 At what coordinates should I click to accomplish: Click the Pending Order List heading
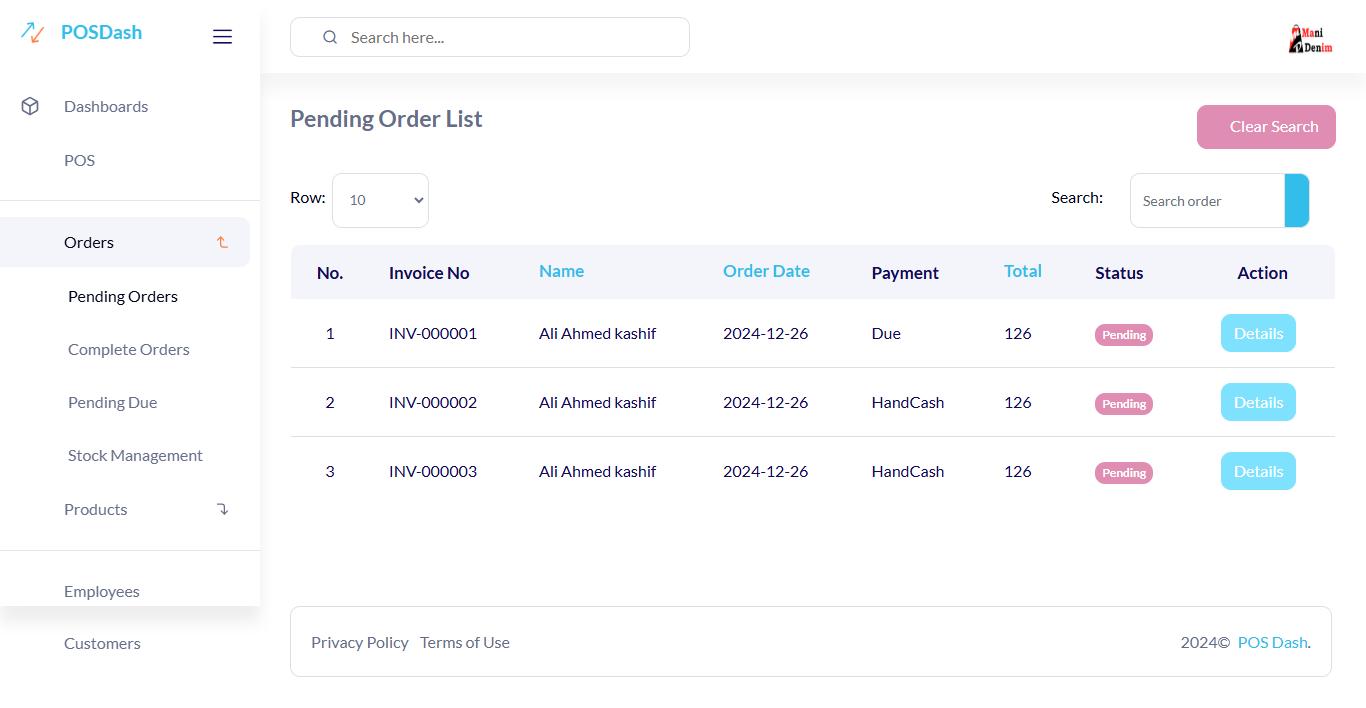(386, 119)
